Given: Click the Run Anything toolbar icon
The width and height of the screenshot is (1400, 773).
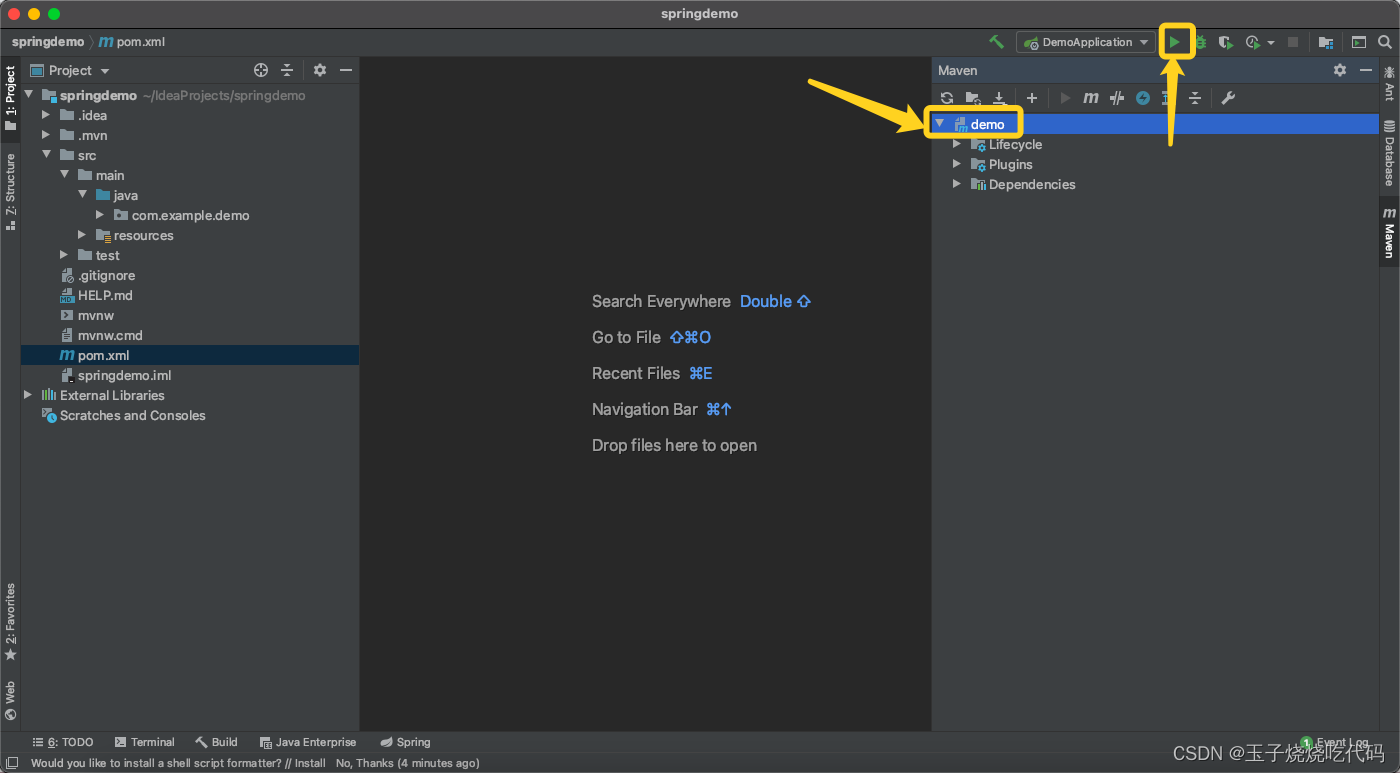Looking at the screenshot, I should [x=1358, y=42].
